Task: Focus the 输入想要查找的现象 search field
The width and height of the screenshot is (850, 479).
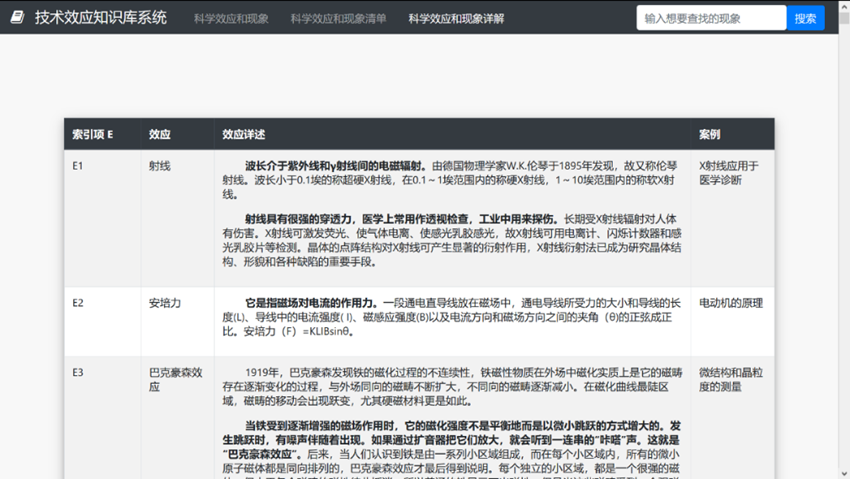Action: point(711,18)
